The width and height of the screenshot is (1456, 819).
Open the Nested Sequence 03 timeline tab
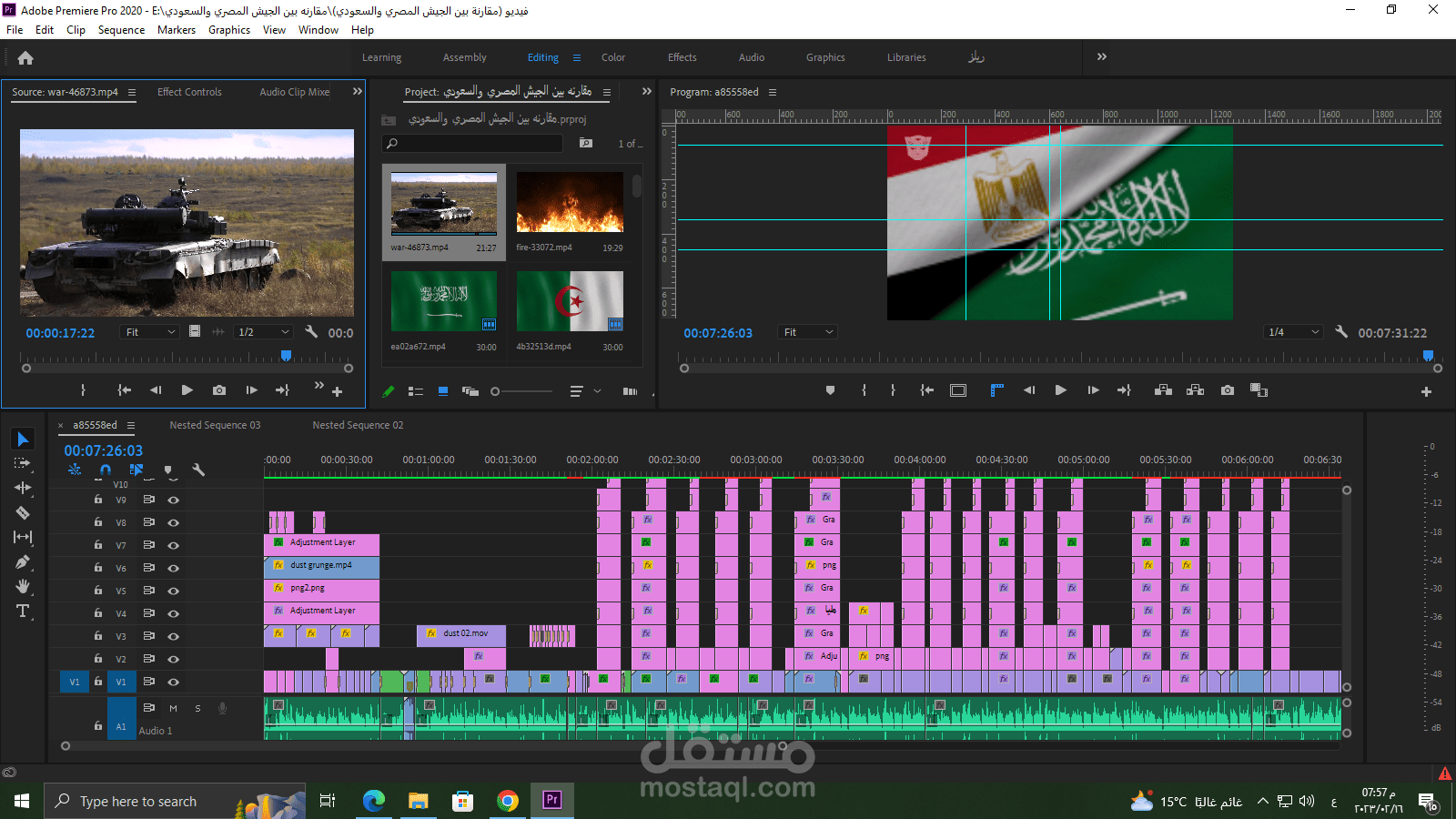[215, 425]
